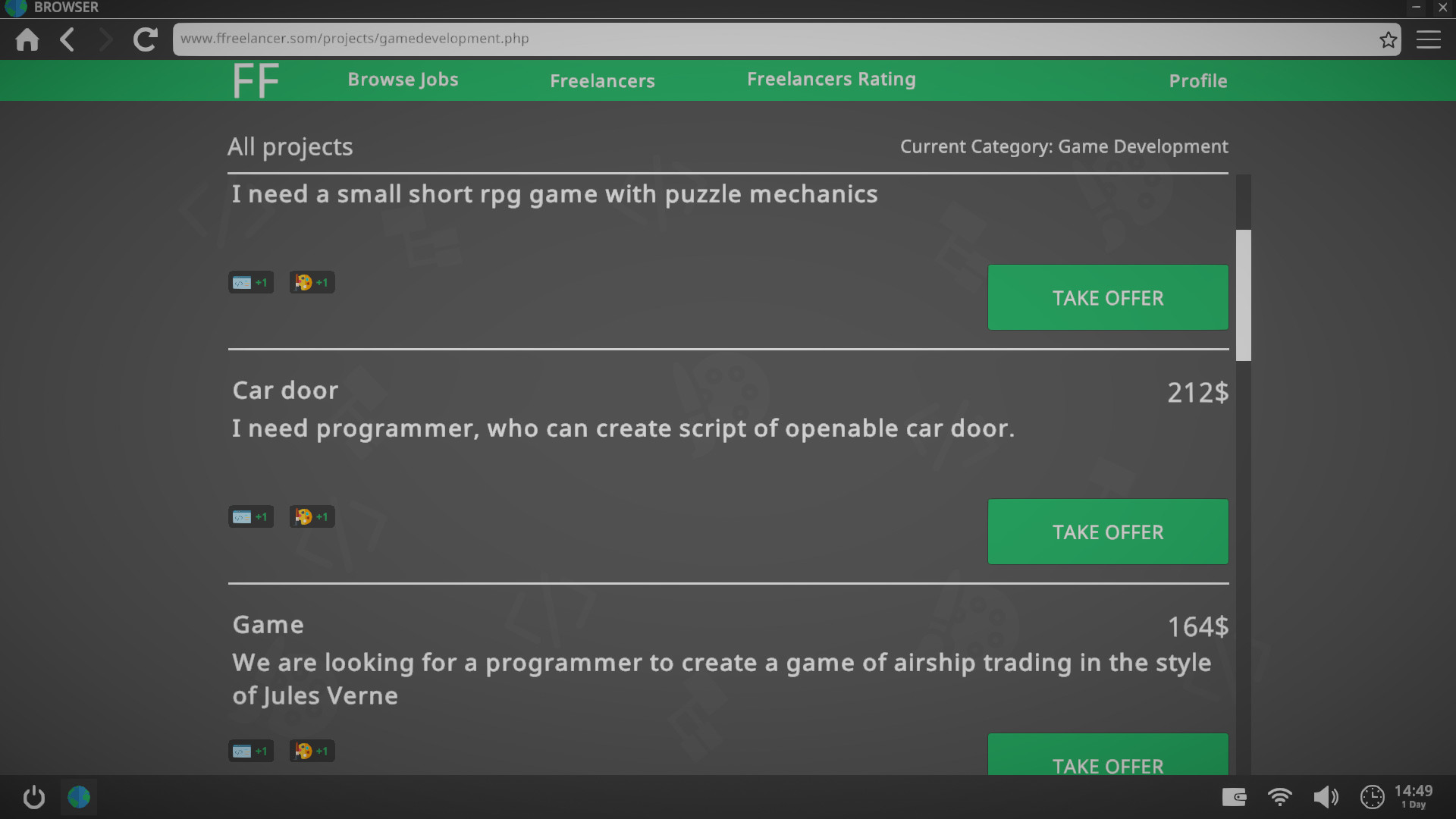
Task: Click Take Offer for the Car door project
Action: click(x=1108, y=532)
